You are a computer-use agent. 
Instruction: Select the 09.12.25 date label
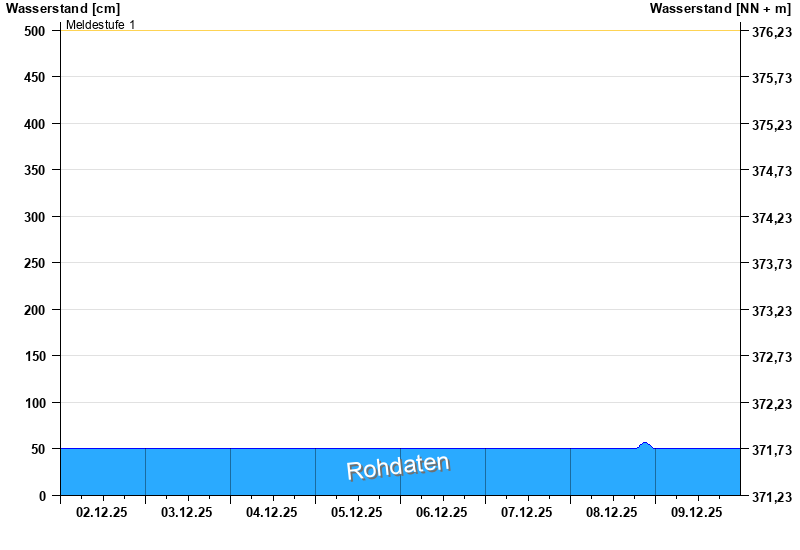click(697, 512)
